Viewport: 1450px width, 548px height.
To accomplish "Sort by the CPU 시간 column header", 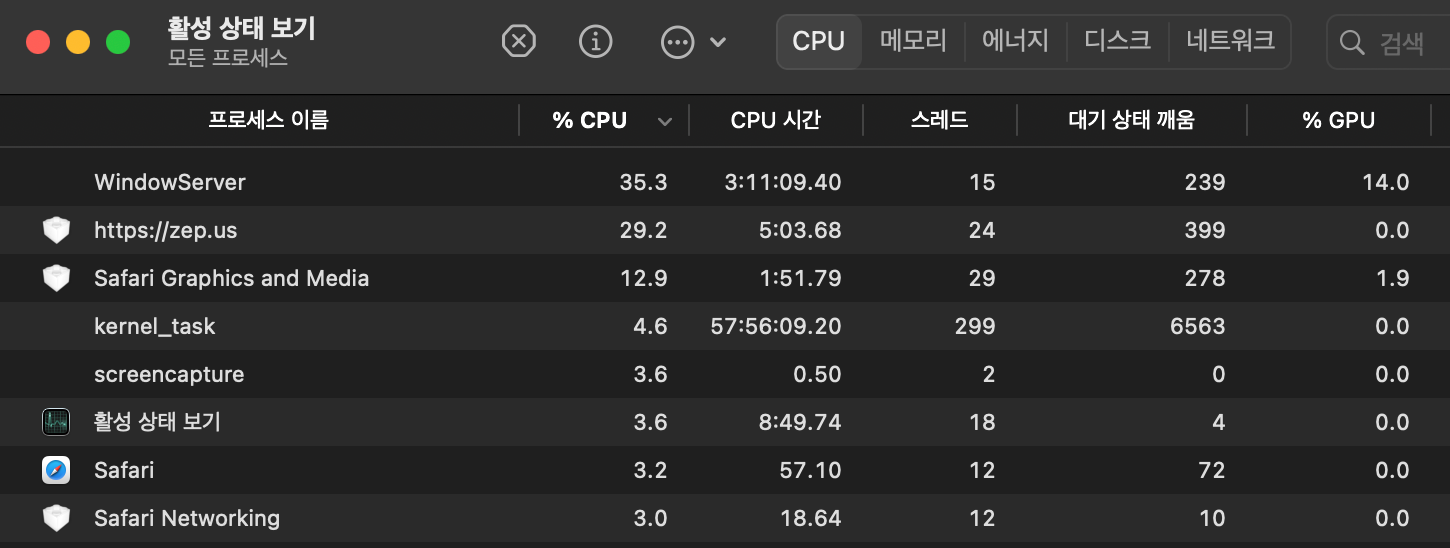I will coord(776,121).
